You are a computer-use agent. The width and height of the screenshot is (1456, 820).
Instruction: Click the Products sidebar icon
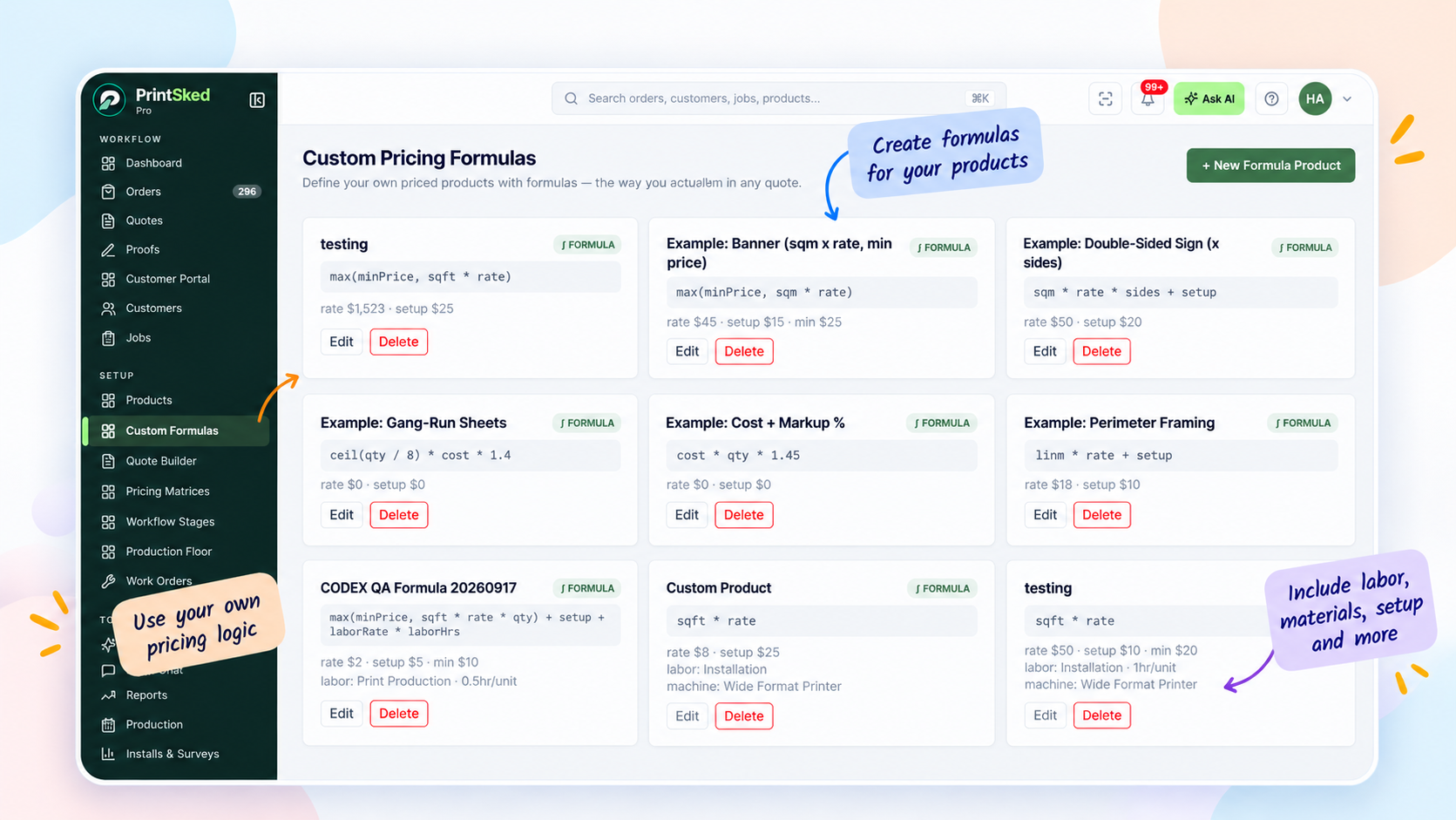(108, 400)
